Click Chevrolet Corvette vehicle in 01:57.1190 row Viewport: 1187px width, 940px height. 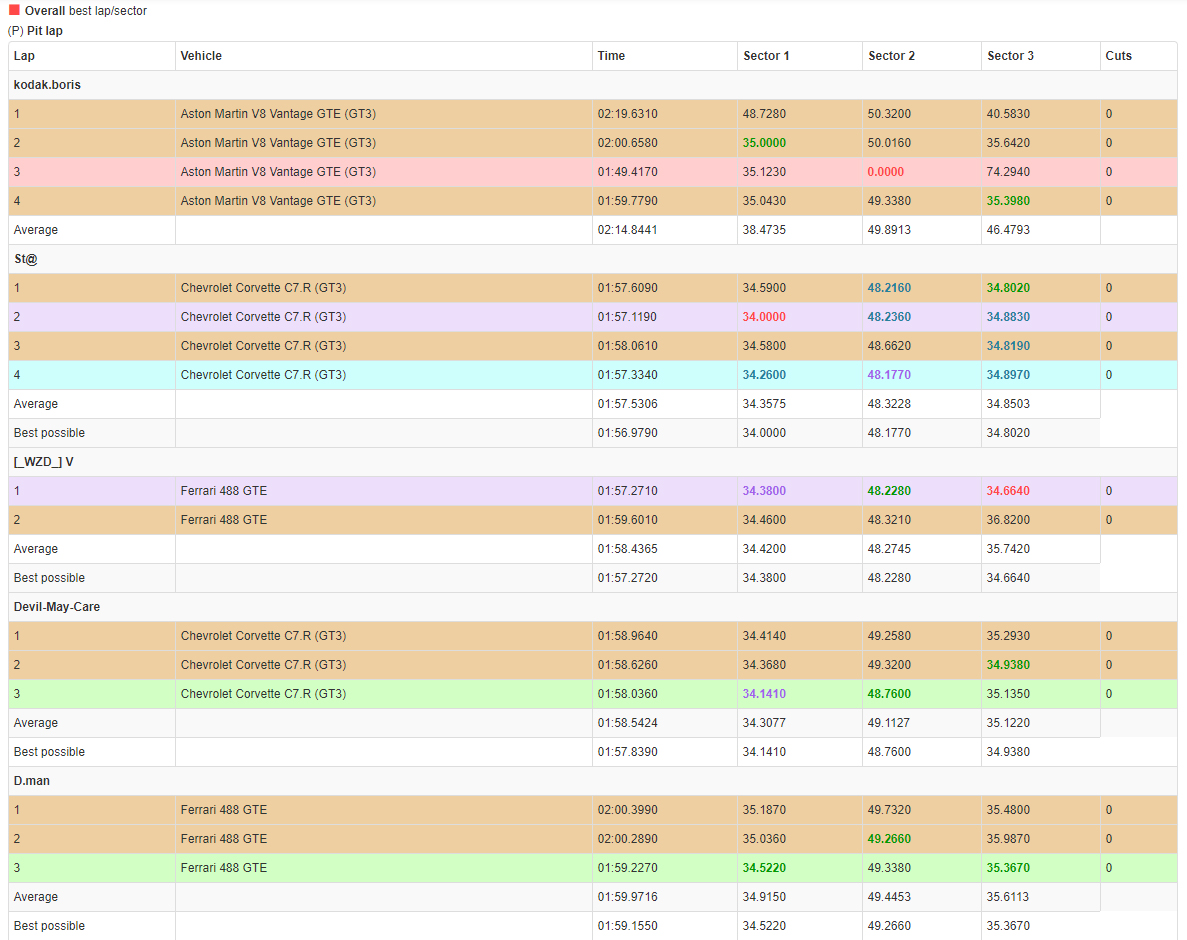tap(263, 317)
